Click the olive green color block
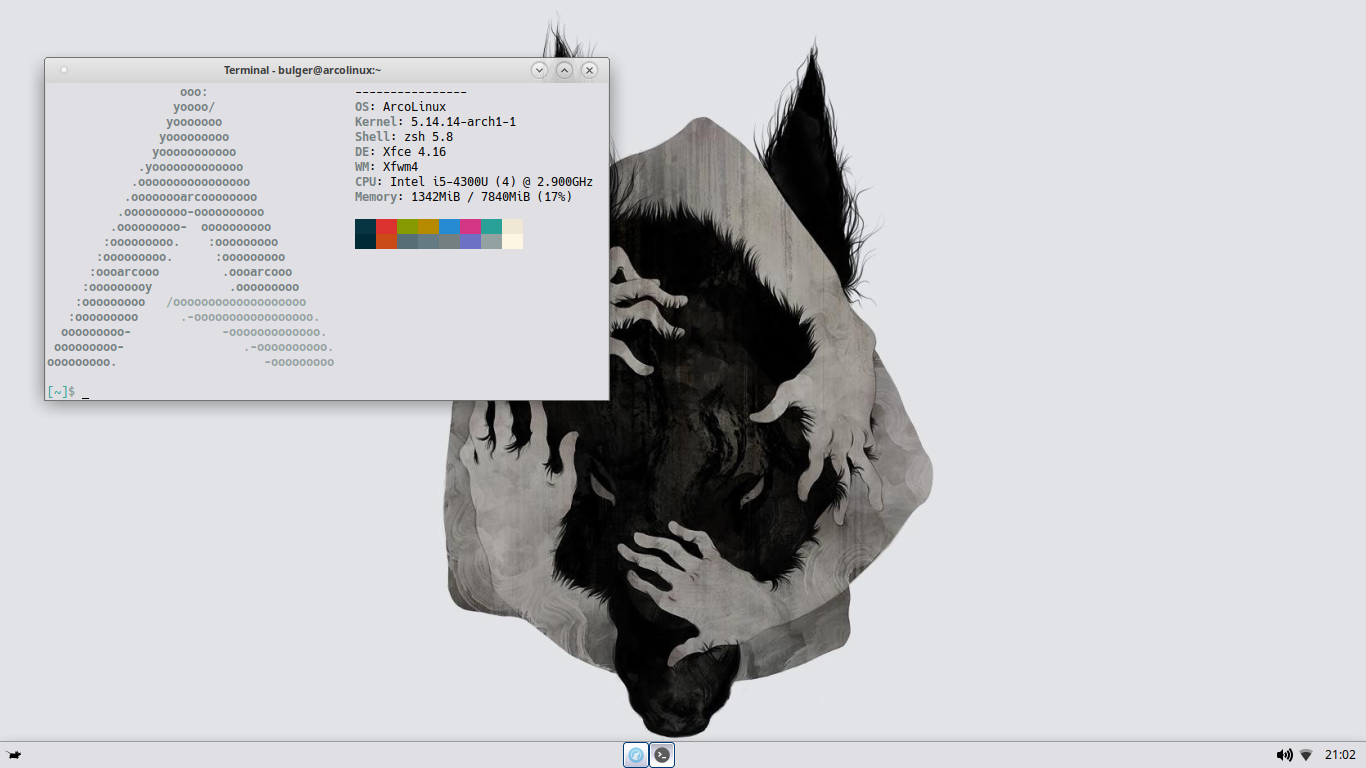 (x=407, y=227)
